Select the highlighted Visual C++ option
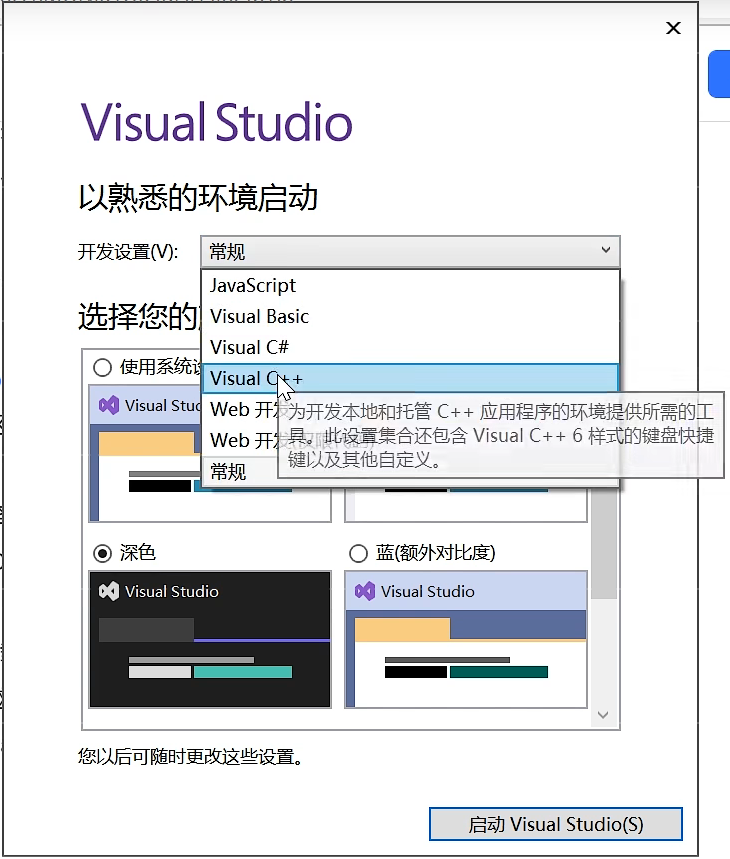The width and height of the screenshot is (730, 859). pos(410,379)
